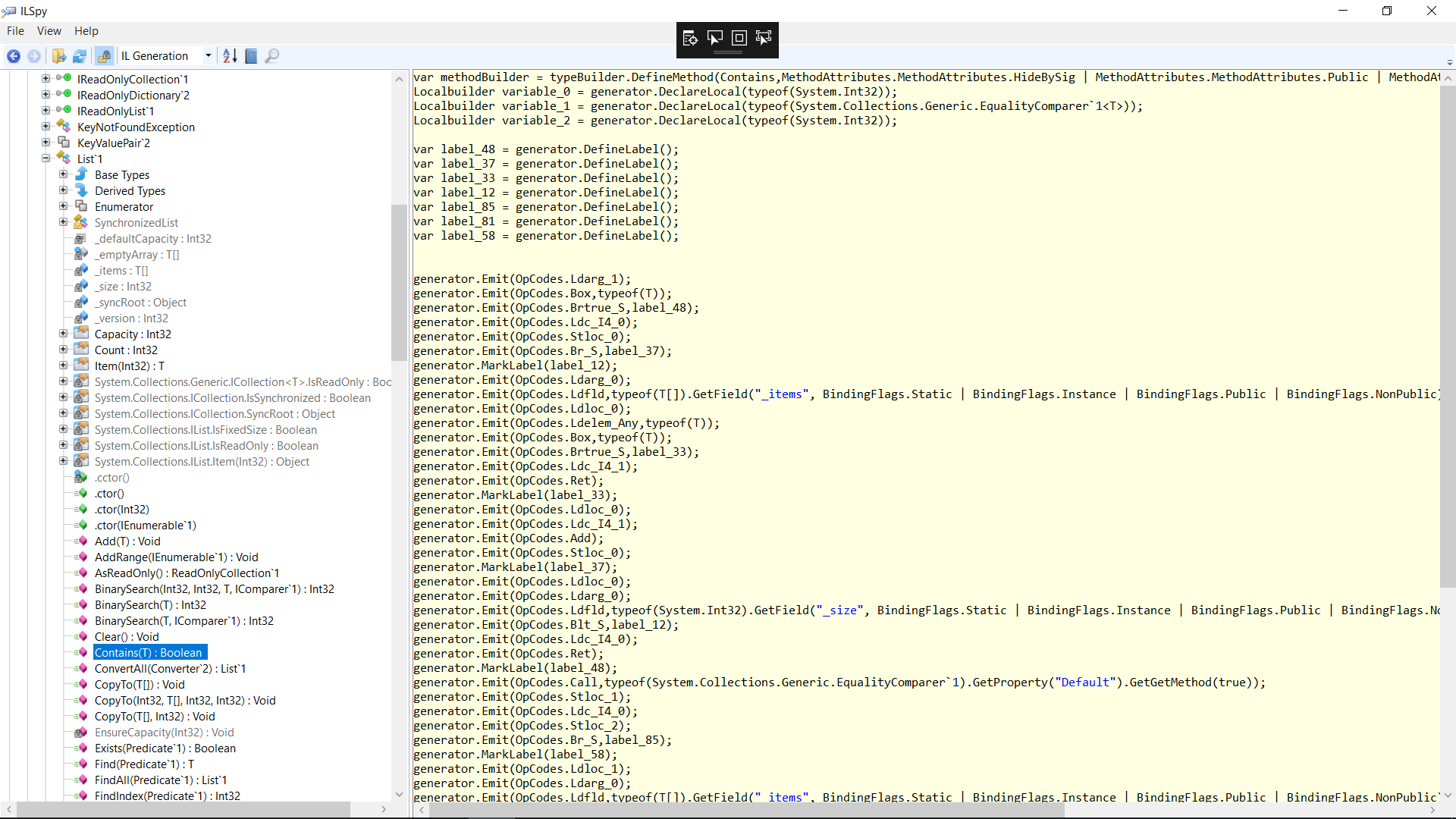Viewport: 1456px width, 819px height.
Task: Open the Help menu
Action: (x=86, y=31)
